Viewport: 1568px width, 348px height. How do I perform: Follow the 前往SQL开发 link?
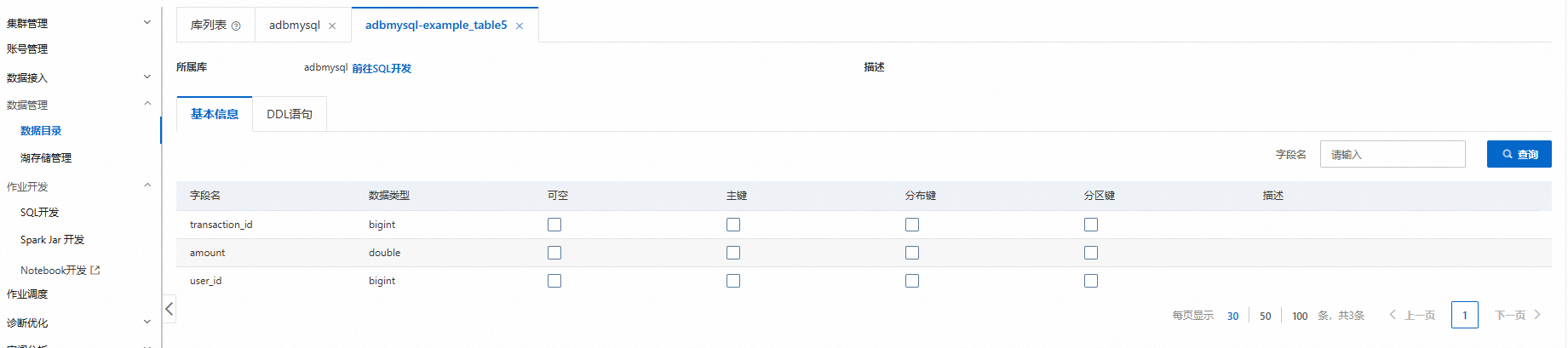point(382,68)
